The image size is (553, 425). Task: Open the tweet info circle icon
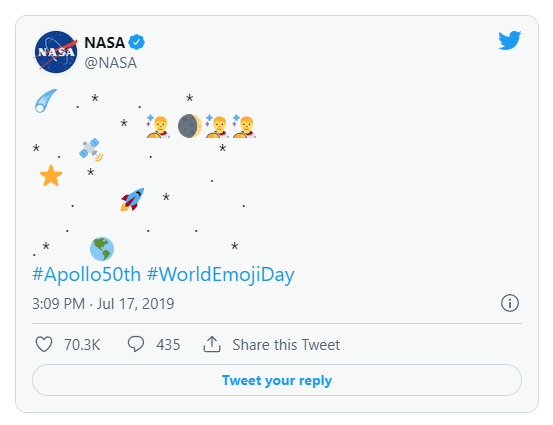[x=510, y=303]
